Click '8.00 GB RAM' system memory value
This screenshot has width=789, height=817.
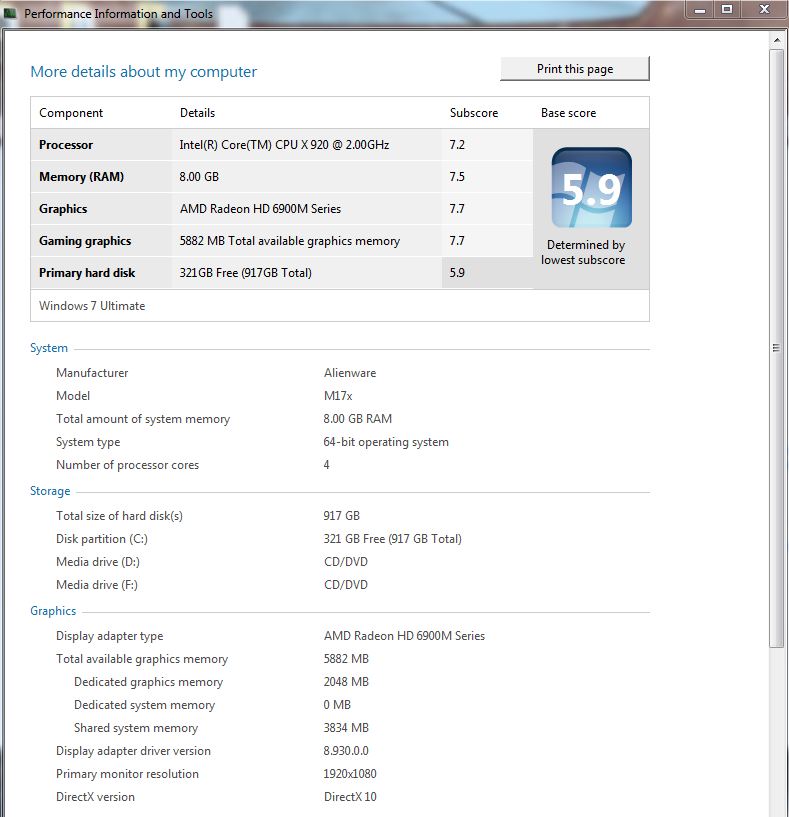tap(357, 419)
